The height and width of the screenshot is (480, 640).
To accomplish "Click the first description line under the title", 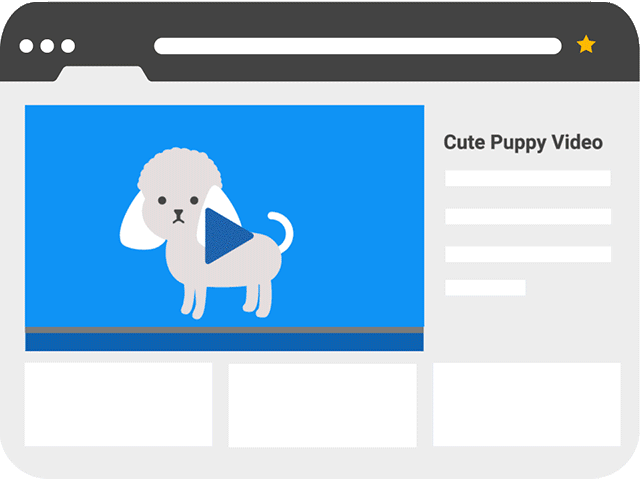I will pos(527,178).
